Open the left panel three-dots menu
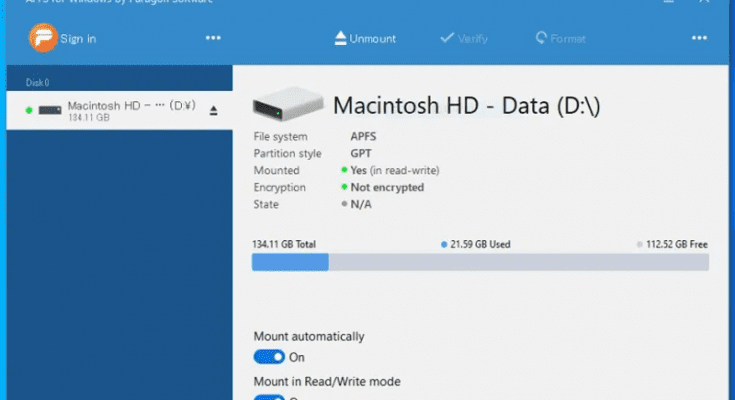Viewport: 735px width, 400px height. coord(213,38)
